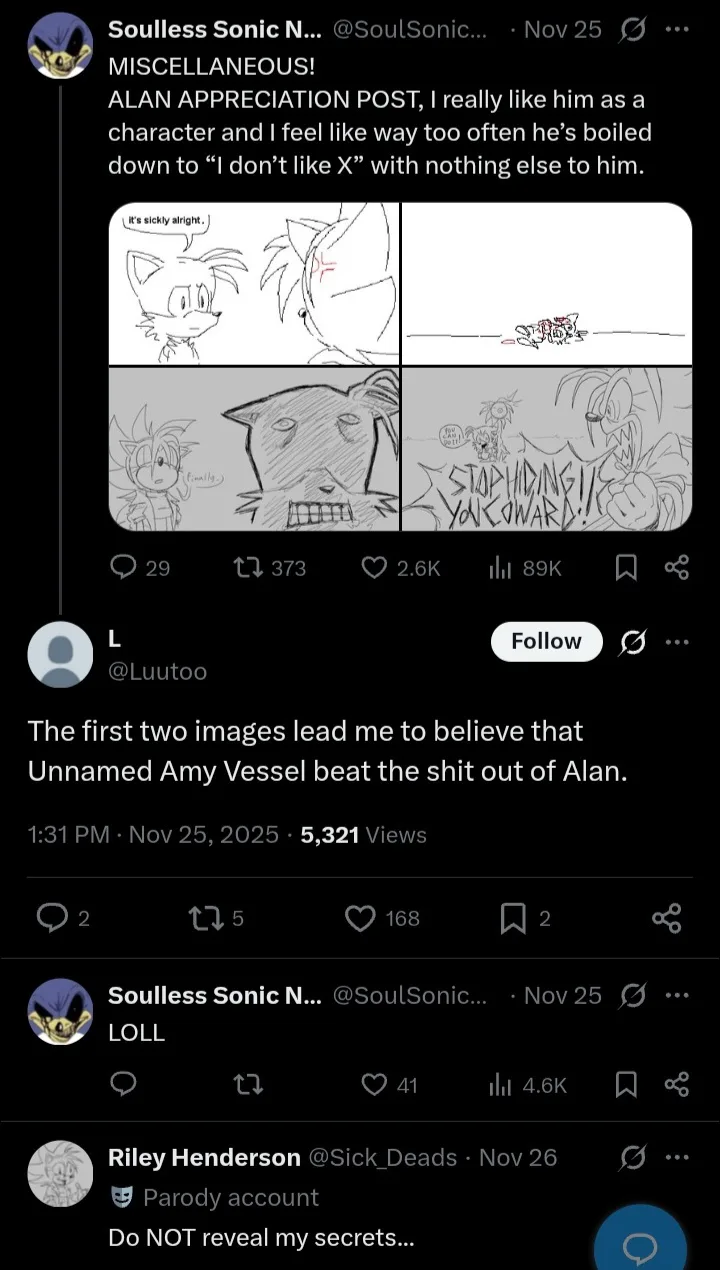Bookmark L's reply with 2 bookmarks
The height and width of the screenshot is (1270, 720).
(511, 918)
